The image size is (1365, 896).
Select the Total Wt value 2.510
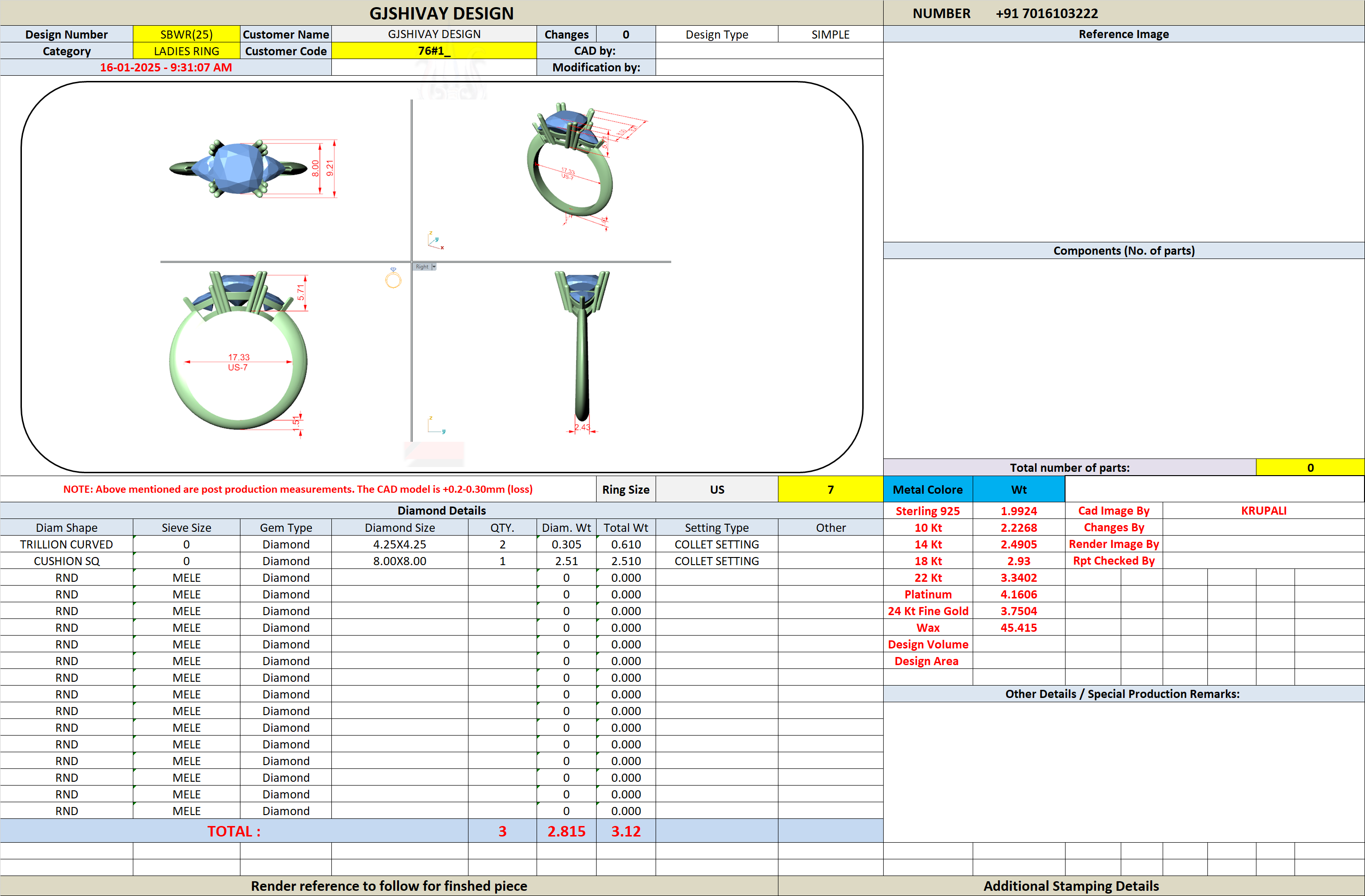point(626,561)
